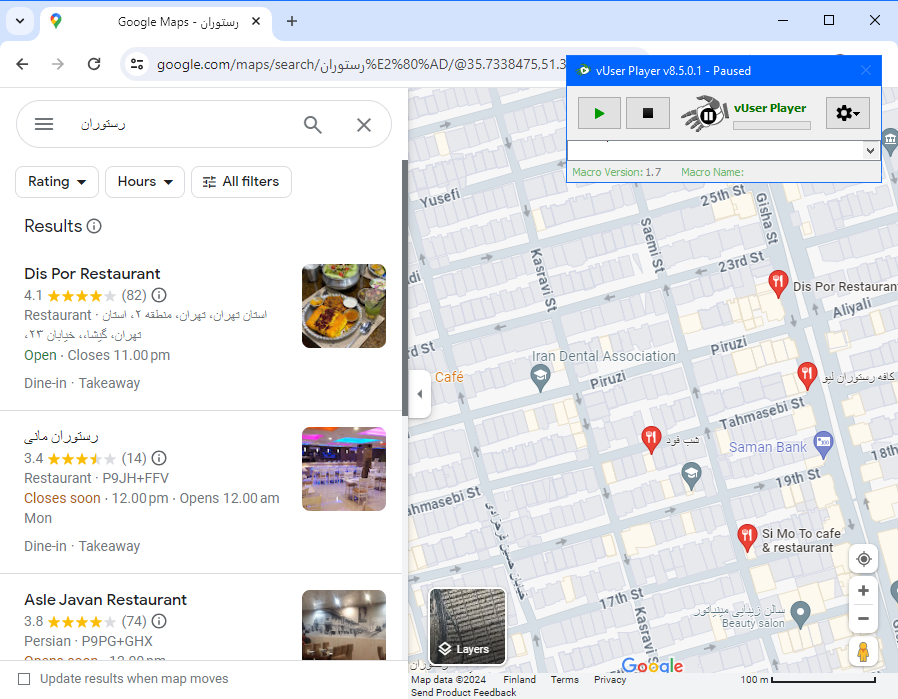This screenshot has width=898, height=699.
Task: Click the vUser Player green play button
Action: (599, 113)
